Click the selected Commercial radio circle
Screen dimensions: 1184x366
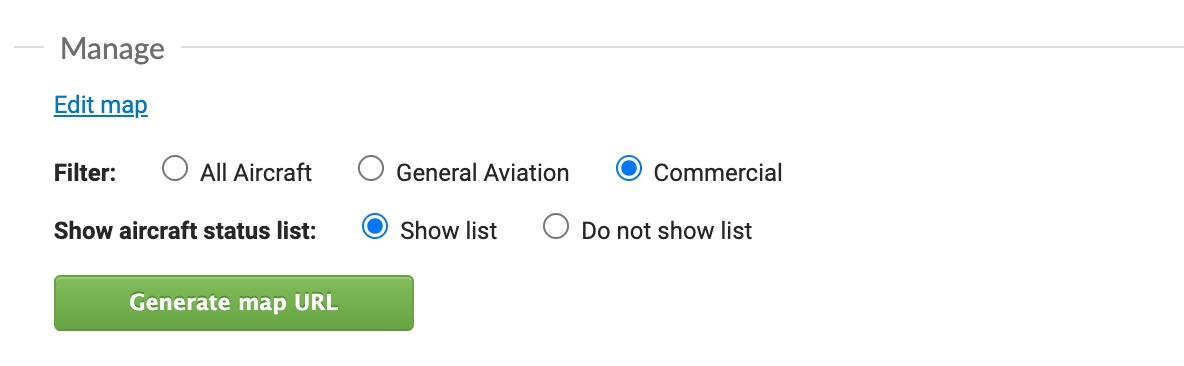click(628, 169)
